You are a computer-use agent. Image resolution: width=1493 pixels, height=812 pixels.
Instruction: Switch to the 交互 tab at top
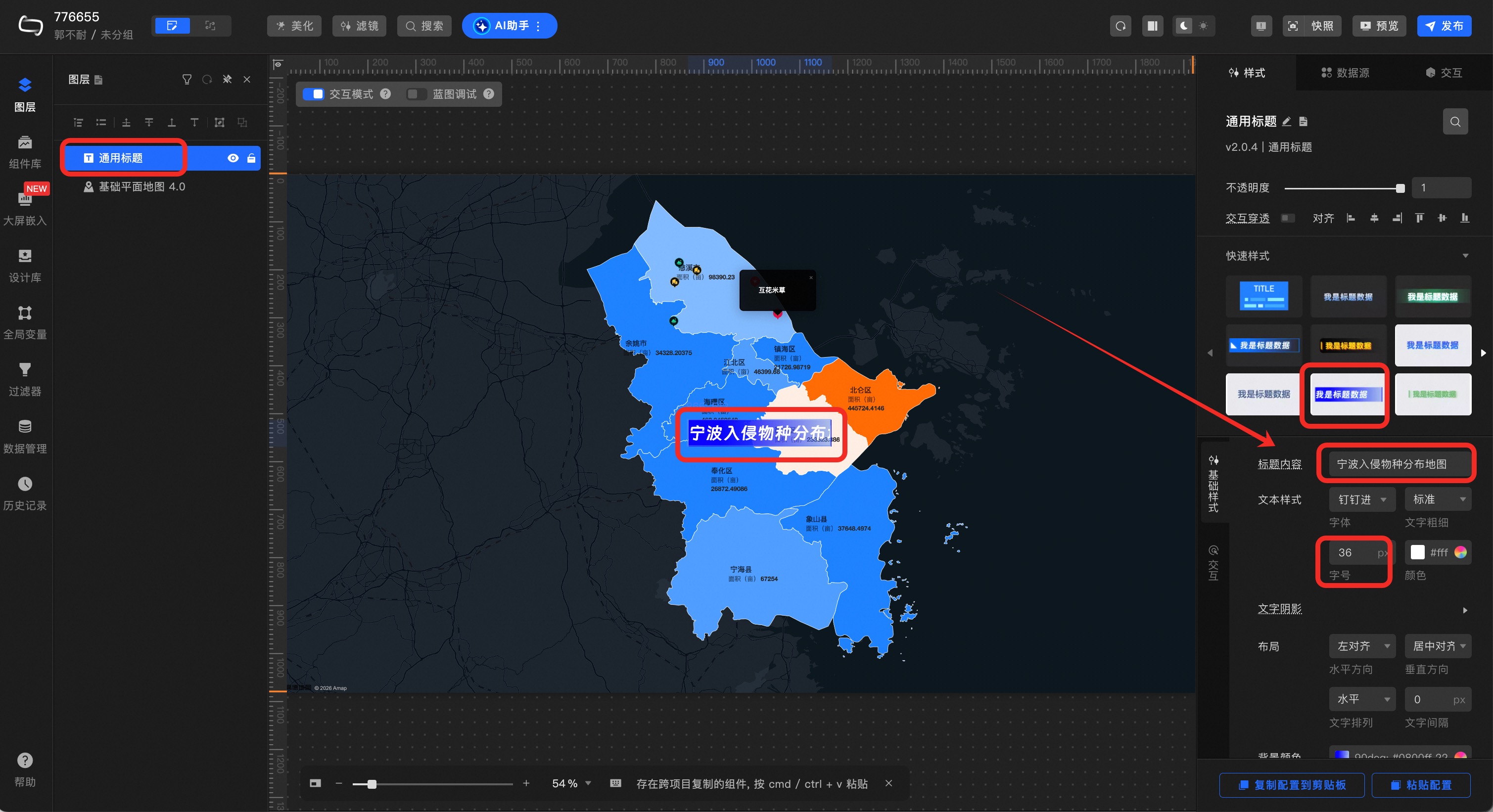click(x=1444, y=73)
